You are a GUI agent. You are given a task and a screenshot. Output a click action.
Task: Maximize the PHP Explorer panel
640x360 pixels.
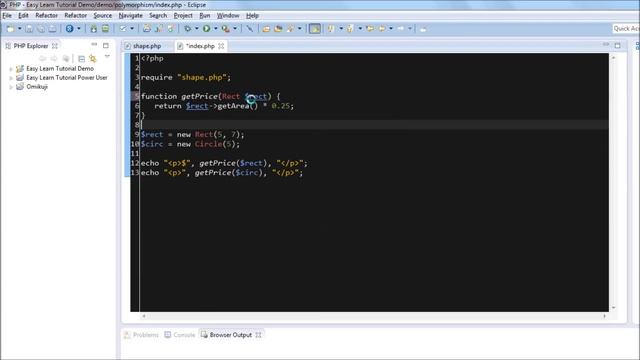[106, 45]
